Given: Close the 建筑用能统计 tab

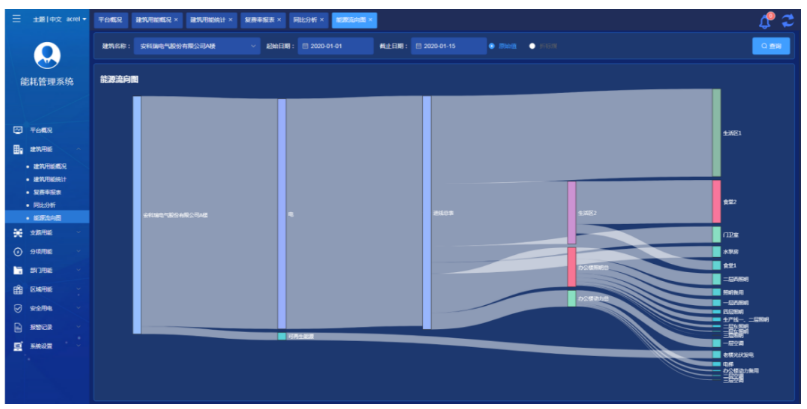Looking at the screenshot, I should pyautogui.click(x=231, y=20).
